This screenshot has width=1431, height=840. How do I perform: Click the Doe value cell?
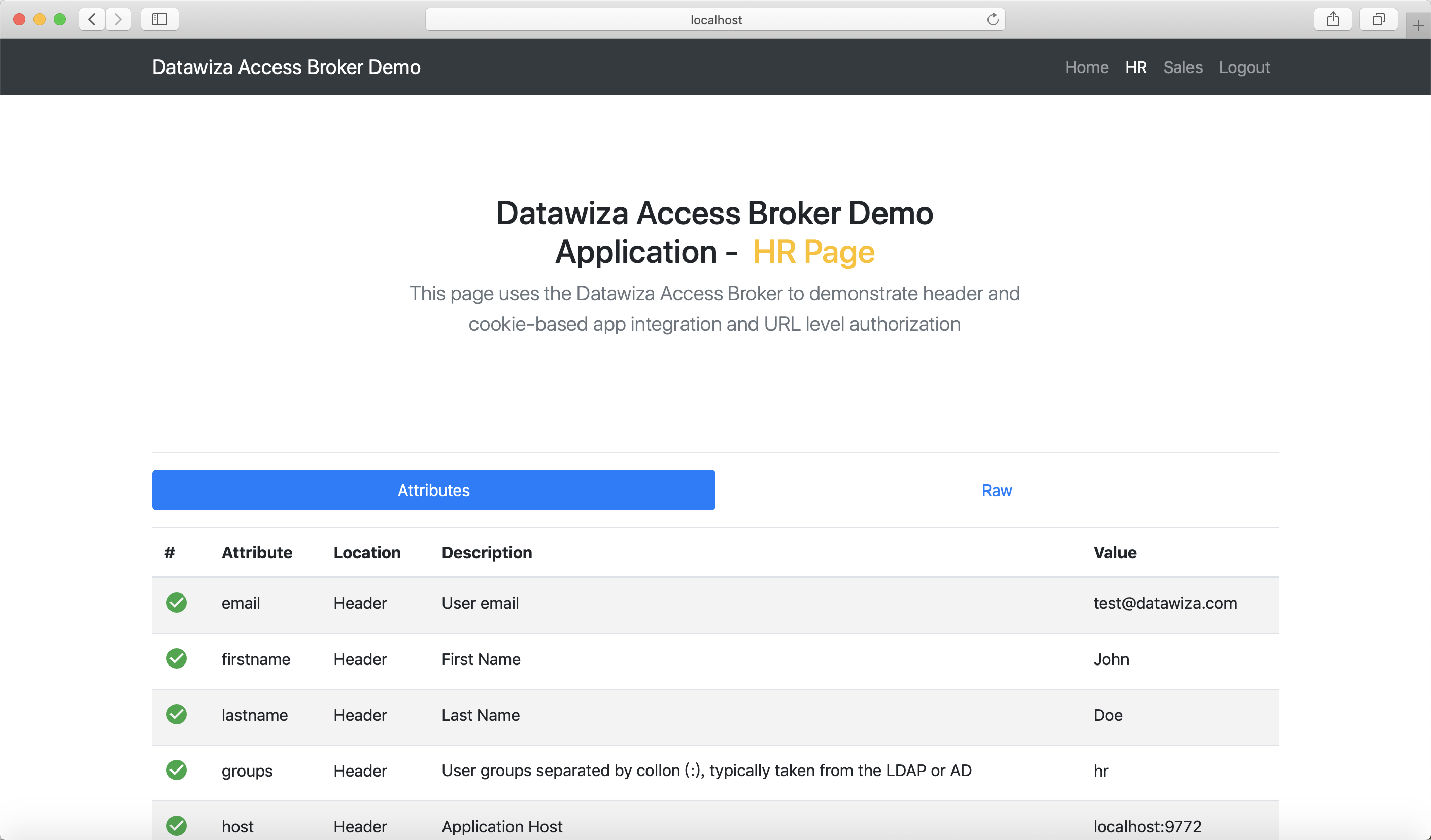tap(1108, 715)
